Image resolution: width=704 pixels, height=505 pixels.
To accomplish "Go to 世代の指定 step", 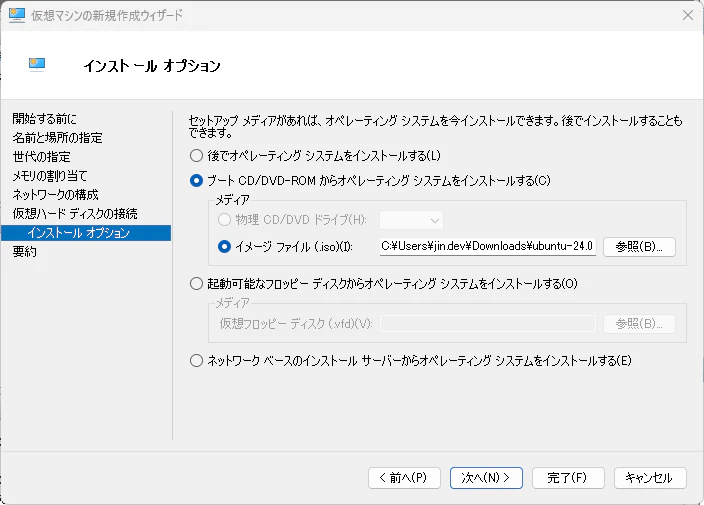I will coord(41,157).
